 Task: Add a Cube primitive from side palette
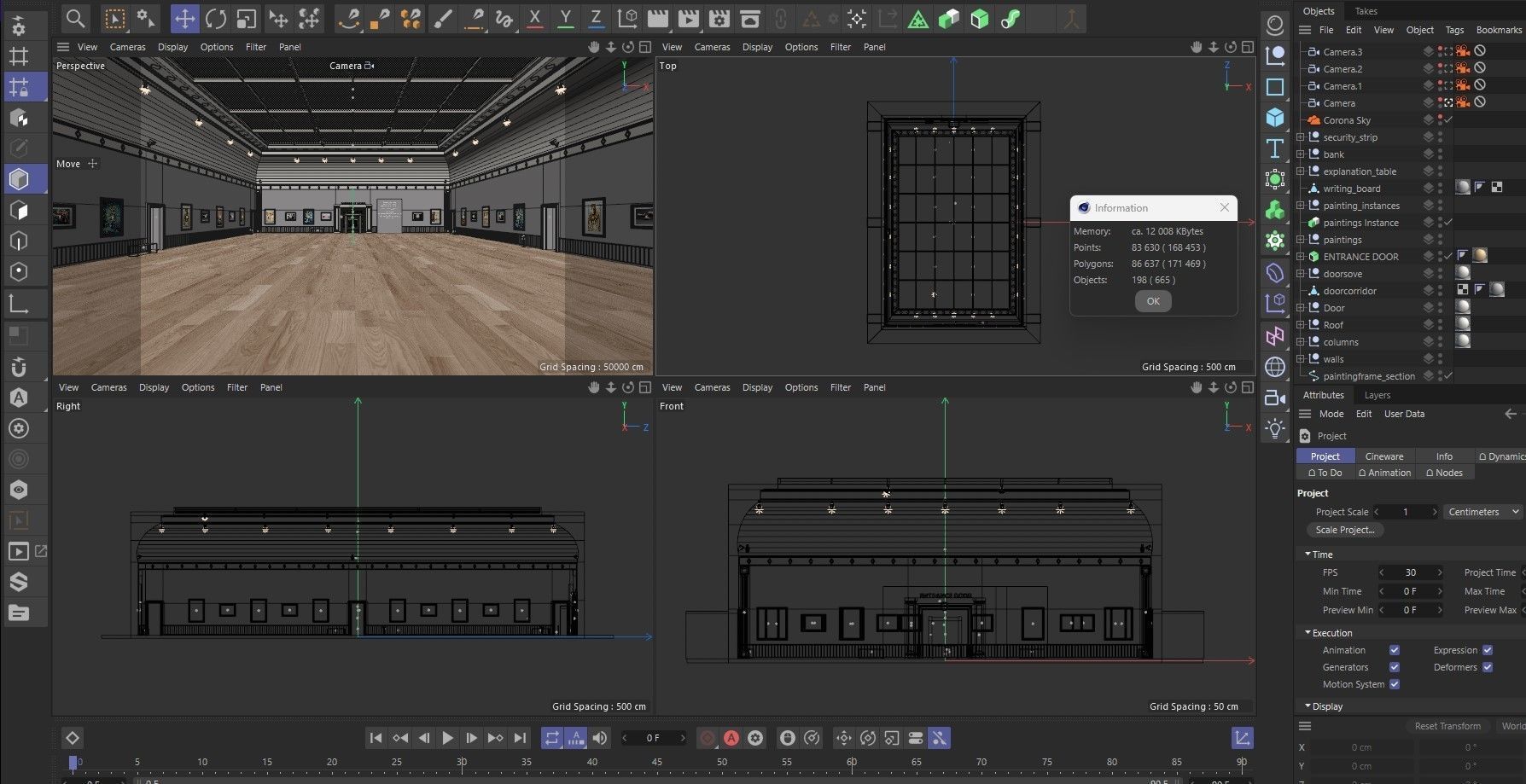pyautogui.click(x=1275, y=117)
